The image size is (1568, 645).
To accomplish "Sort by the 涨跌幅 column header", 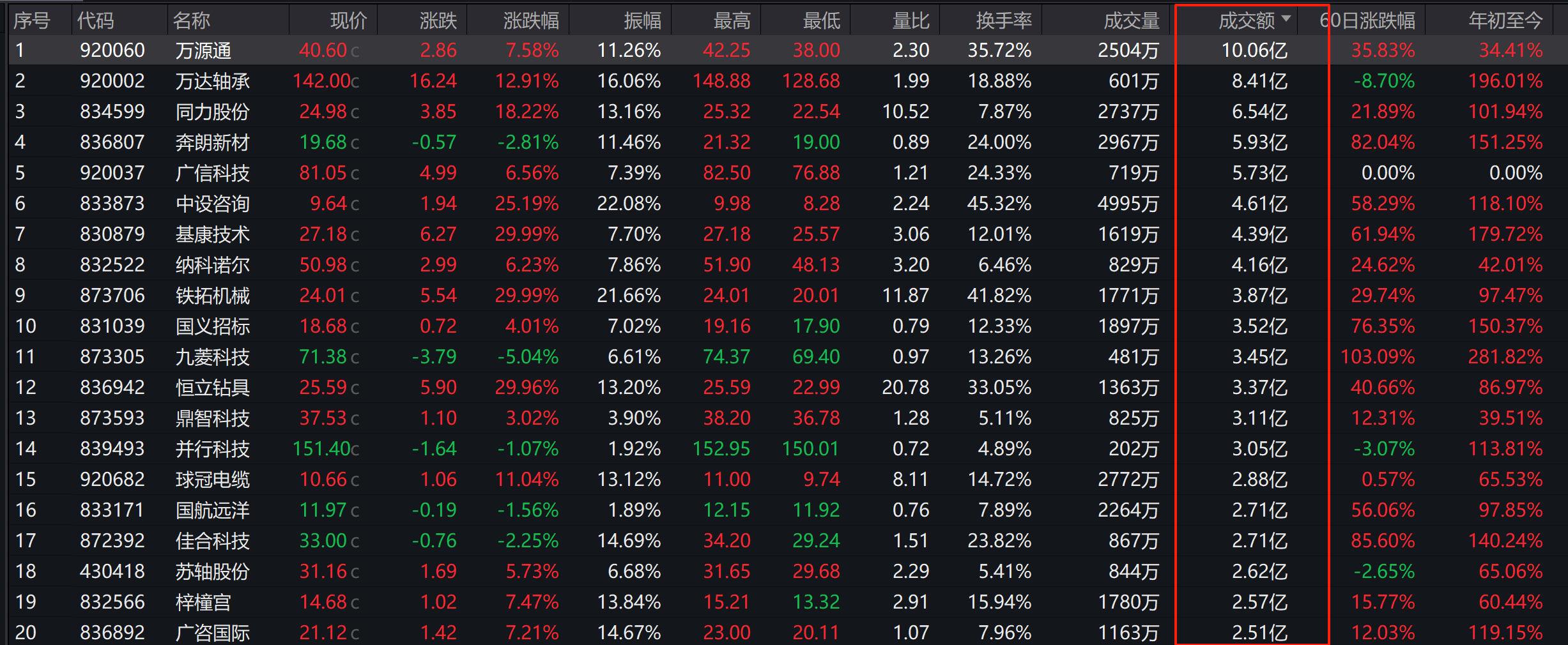I will pyautogui.click(x=531, y=21).
